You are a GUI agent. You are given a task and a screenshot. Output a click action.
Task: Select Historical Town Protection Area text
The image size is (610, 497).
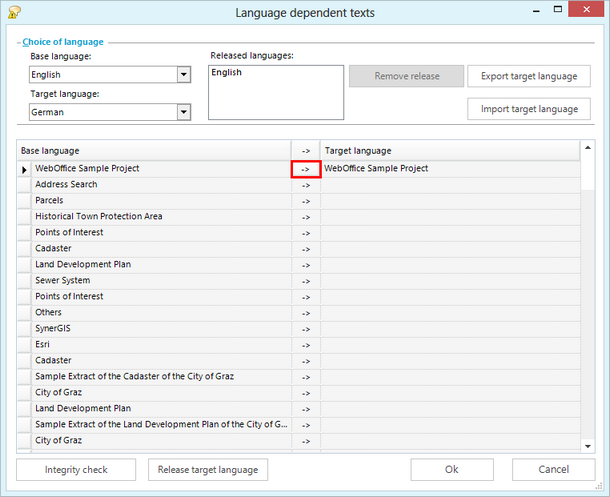[x=99, y=216]
